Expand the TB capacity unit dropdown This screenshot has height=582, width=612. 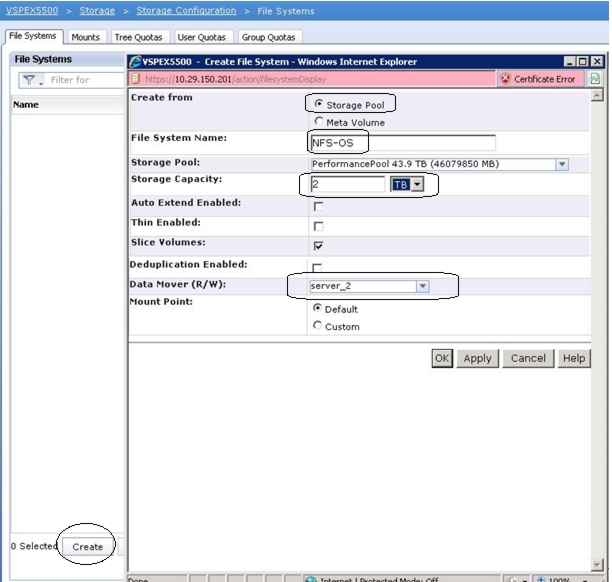coord(417,184)
